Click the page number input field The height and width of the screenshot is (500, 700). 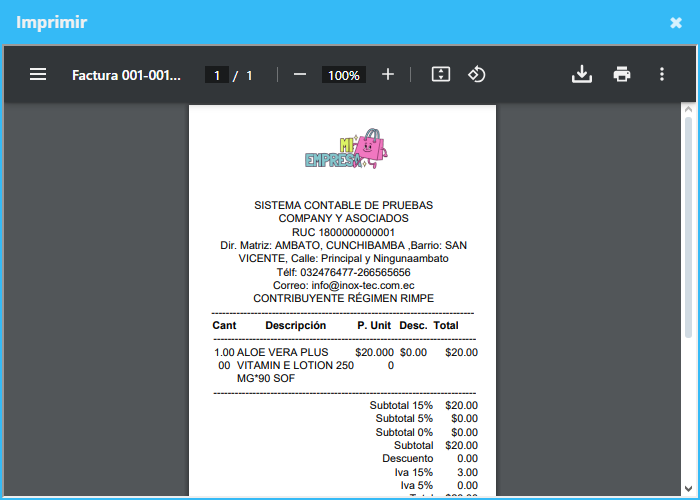click(x=217, y=75)
